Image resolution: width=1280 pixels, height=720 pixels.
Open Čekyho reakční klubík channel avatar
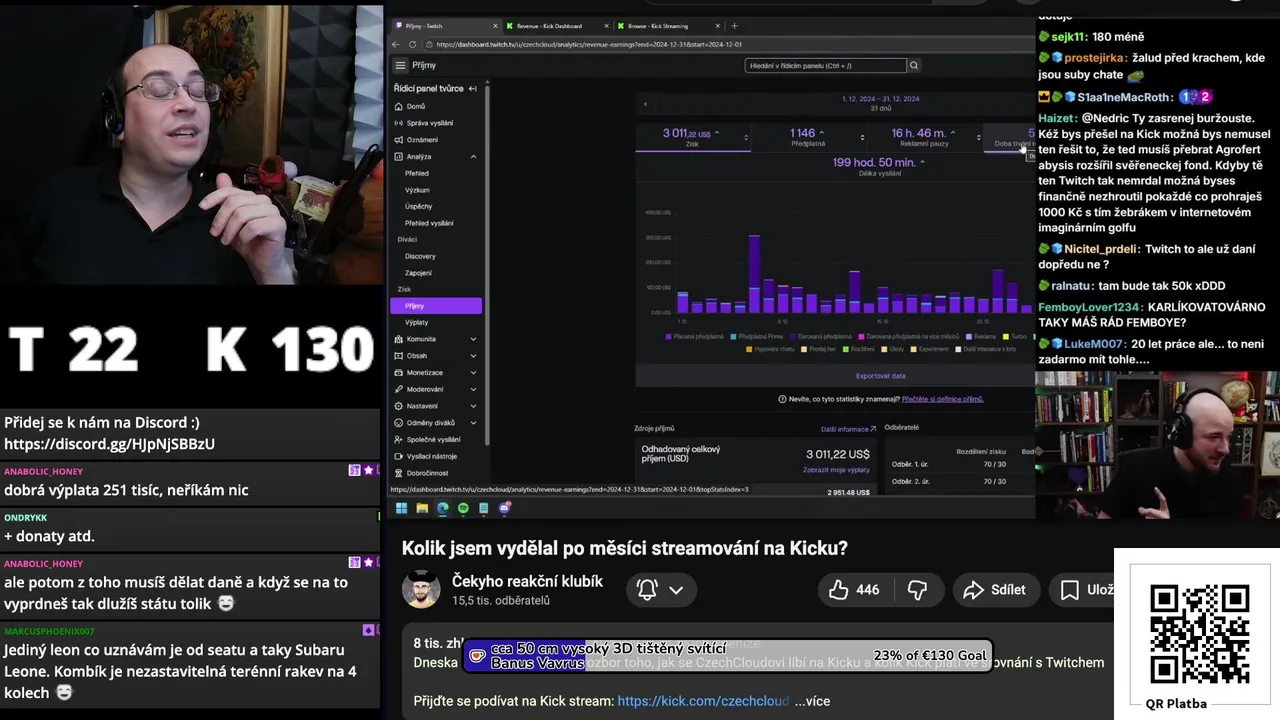[x=421, y=589]
